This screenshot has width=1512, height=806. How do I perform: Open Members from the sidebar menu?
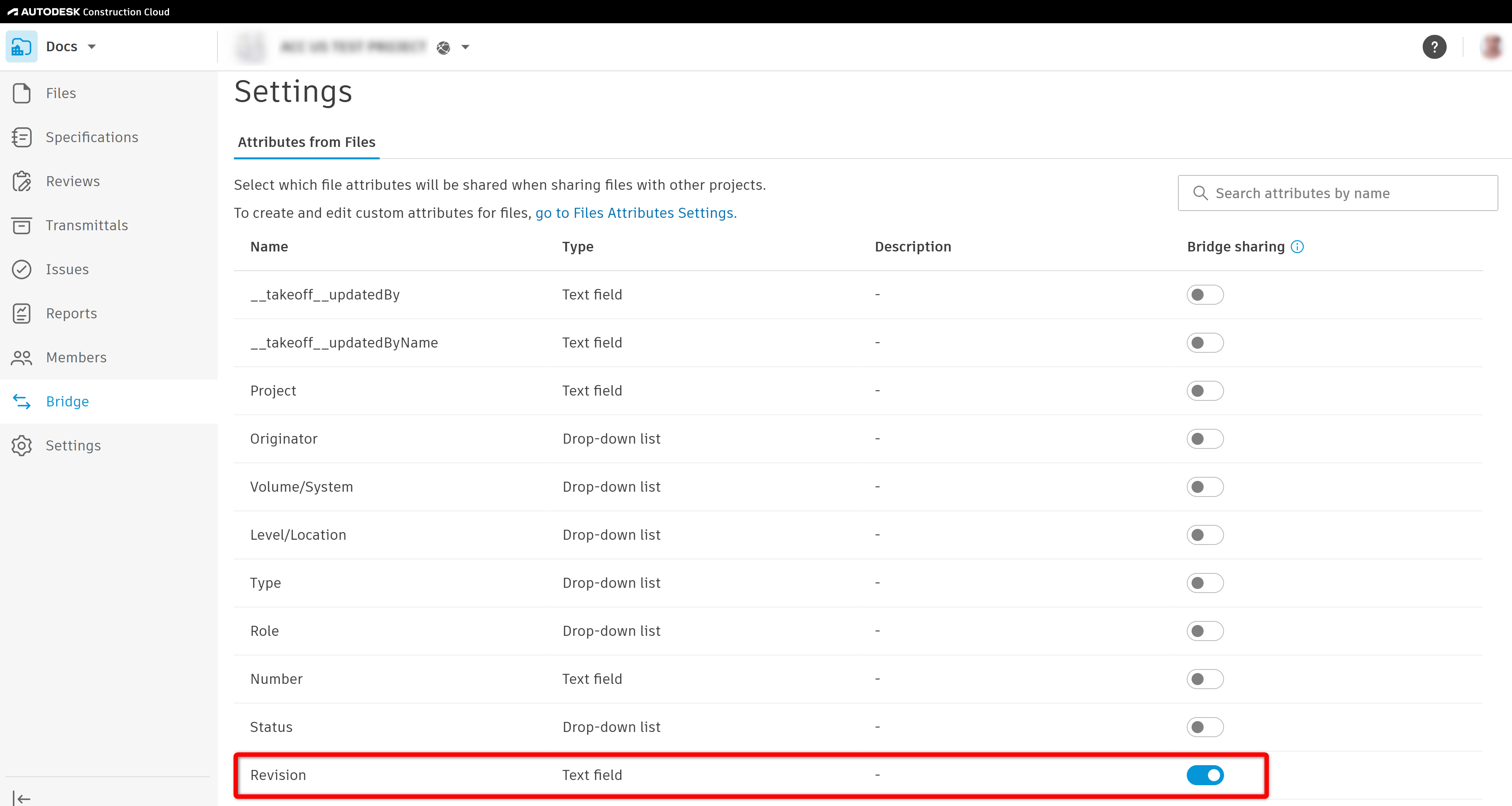point(77,357)
